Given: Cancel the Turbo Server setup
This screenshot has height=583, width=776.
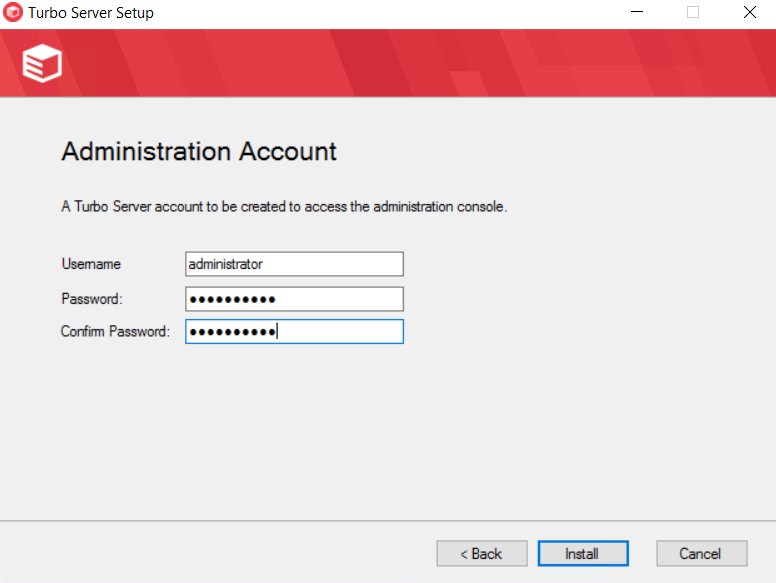Looking at the screenshot, I should (x=701, y=553).
